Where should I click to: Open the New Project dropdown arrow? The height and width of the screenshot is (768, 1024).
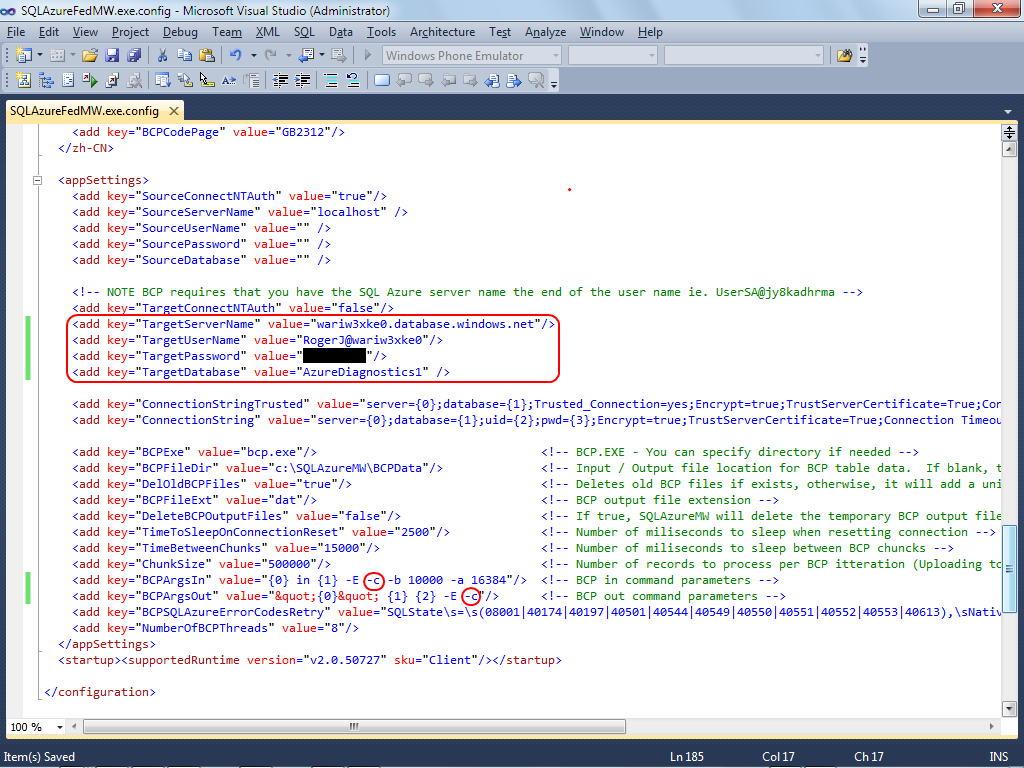(40, 56)
